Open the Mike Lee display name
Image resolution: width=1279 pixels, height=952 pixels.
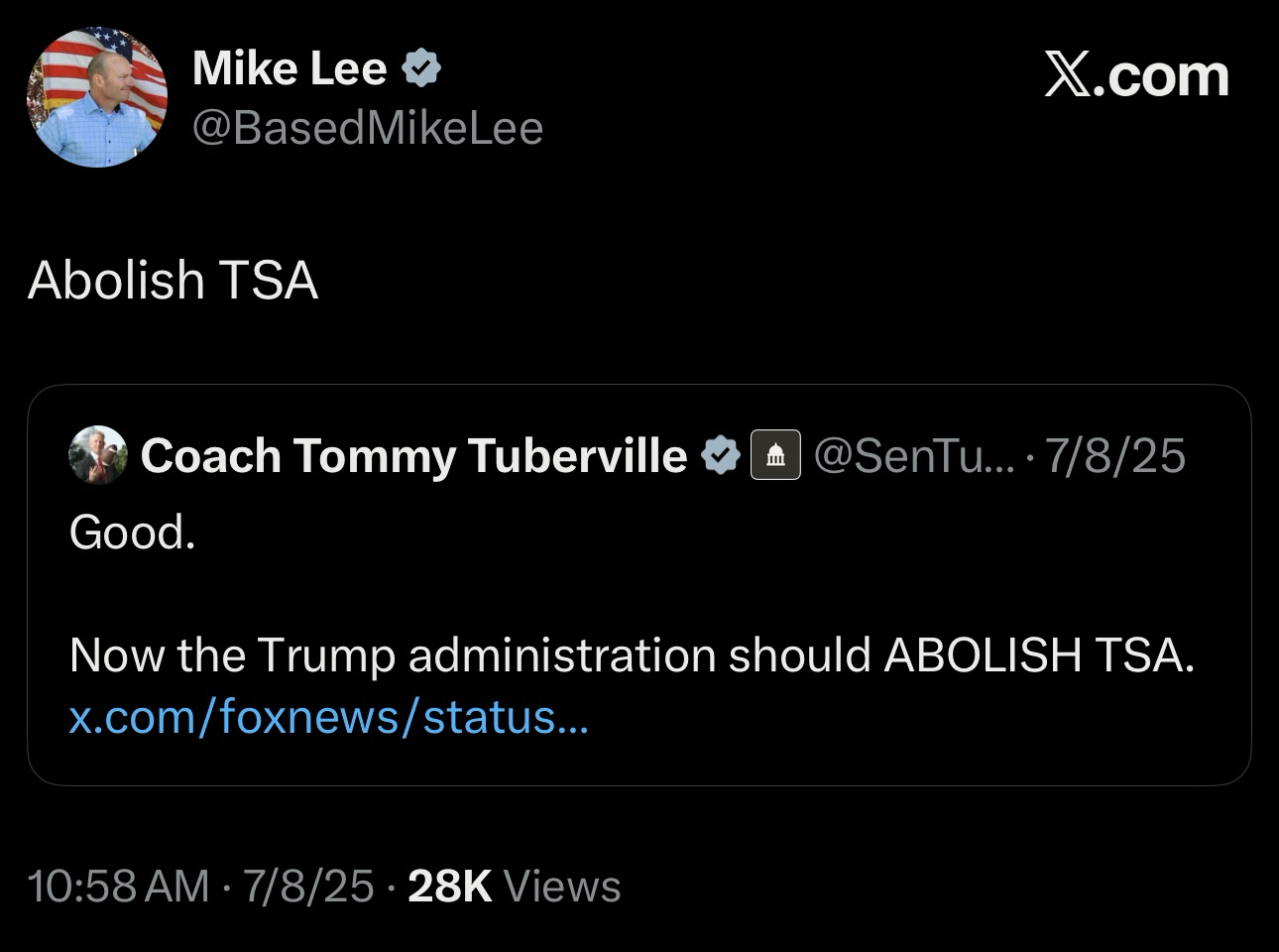click(290, 68)
